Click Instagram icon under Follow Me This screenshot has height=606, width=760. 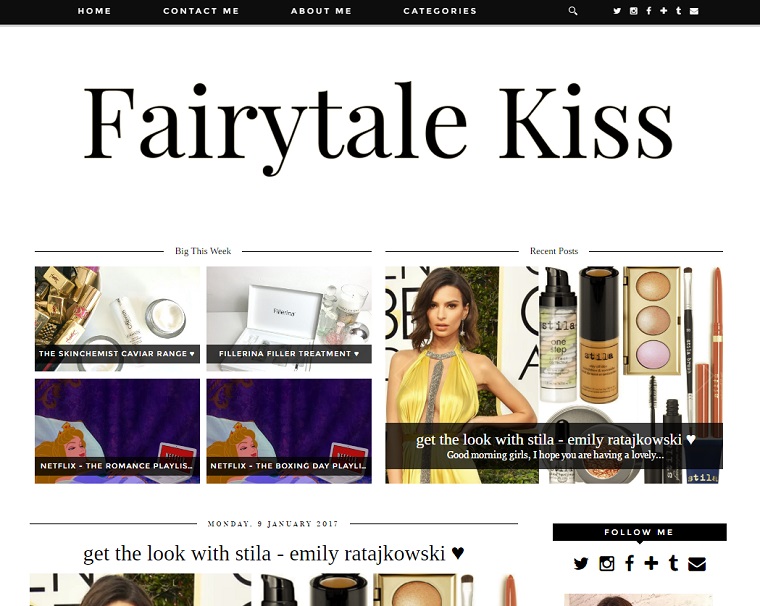pos(606,563)
